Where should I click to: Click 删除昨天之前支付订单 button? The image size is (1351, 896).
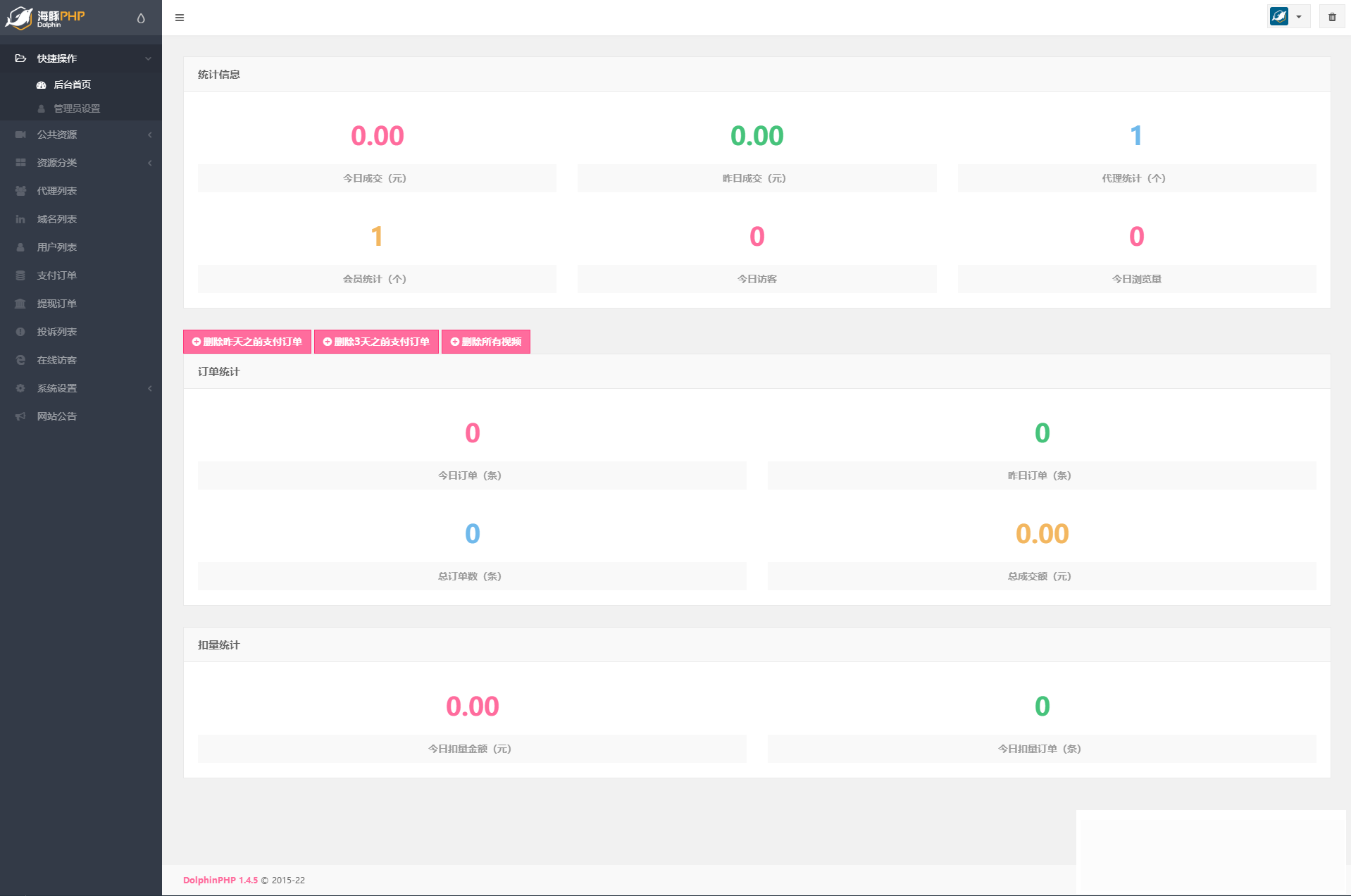point(247,342)
